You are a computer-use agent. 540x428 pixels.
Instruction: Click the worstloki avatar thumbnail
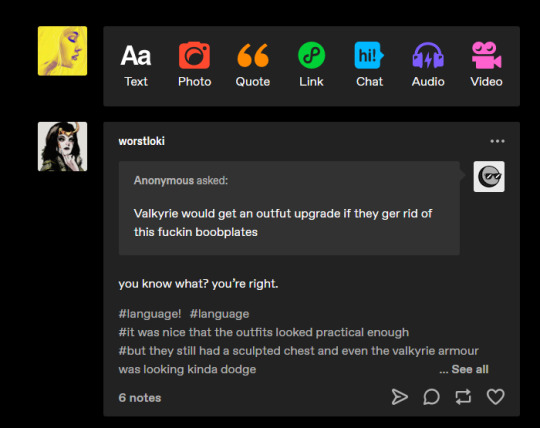[x=62, y=146]
